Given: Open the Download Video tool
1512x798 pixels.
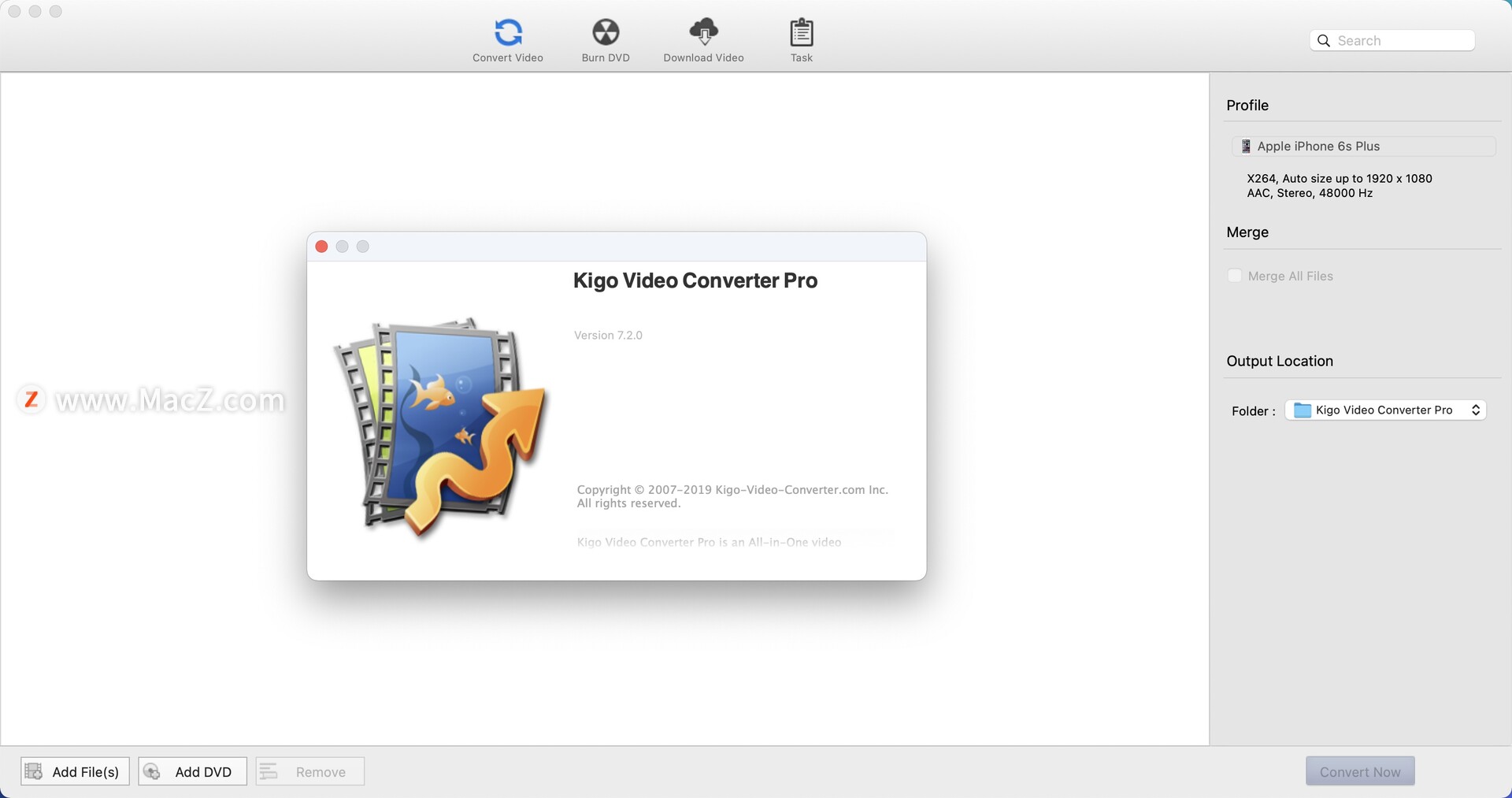Looking at the screenshot, I should [703, 40].
